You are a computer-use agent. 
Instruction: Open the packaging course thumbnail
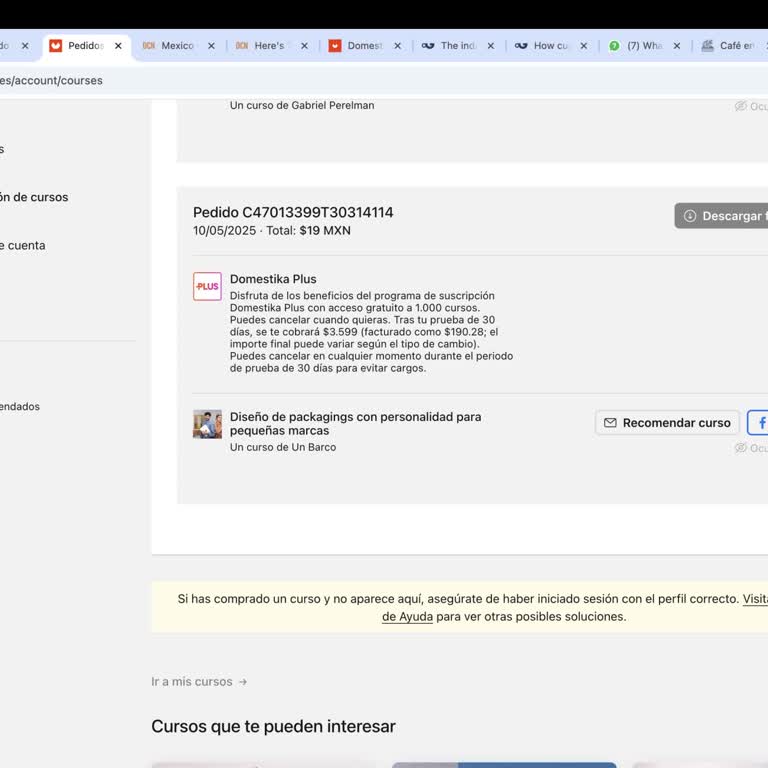207,424
